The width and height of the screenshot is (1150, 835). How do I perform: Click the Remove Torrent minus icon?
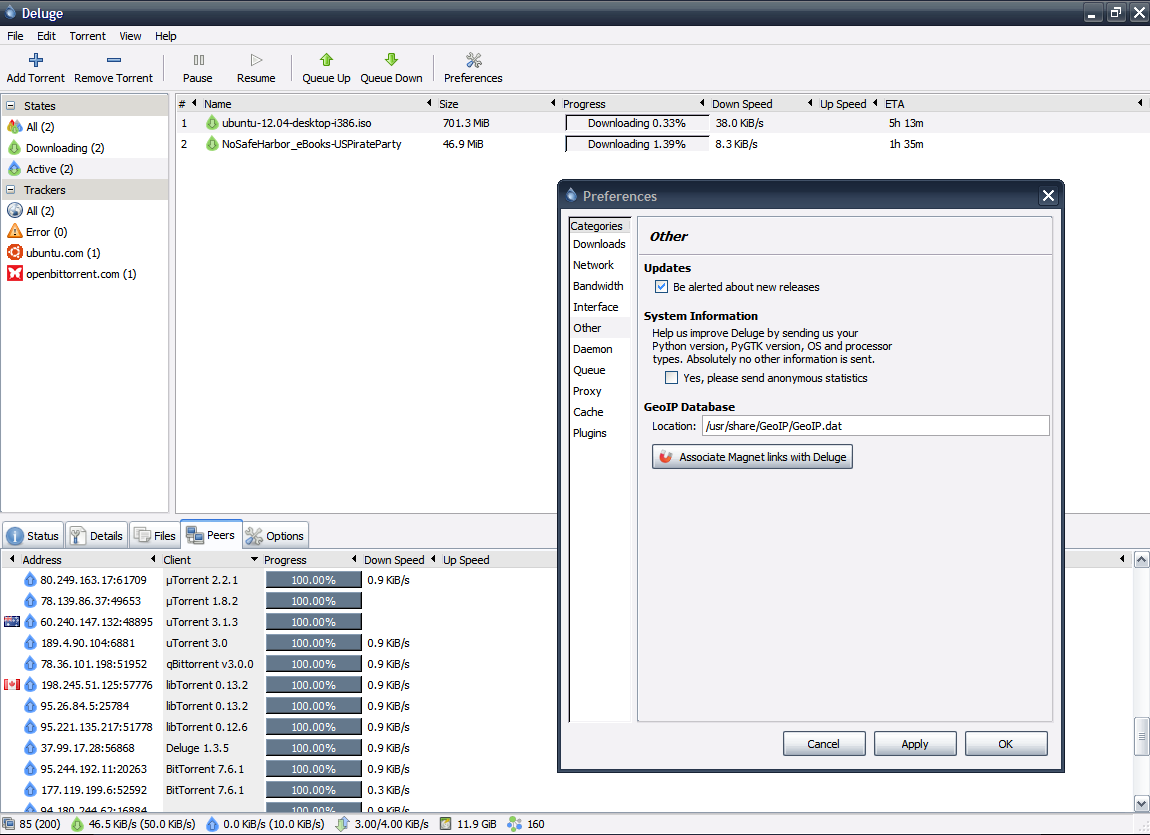(x=114, y=60)
